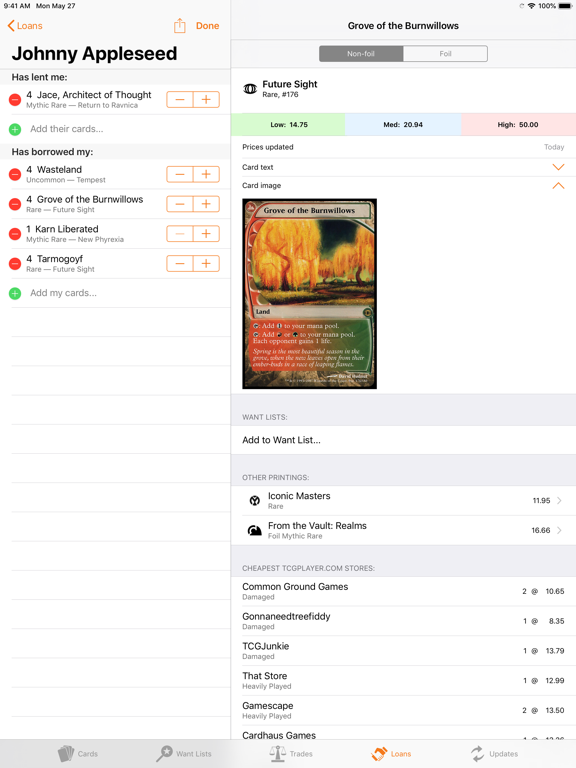The image size is (576, 768).
Task: Tap the Grove of the Burnwillows card image
Action: pyautogui.click(x=310, y=293)
